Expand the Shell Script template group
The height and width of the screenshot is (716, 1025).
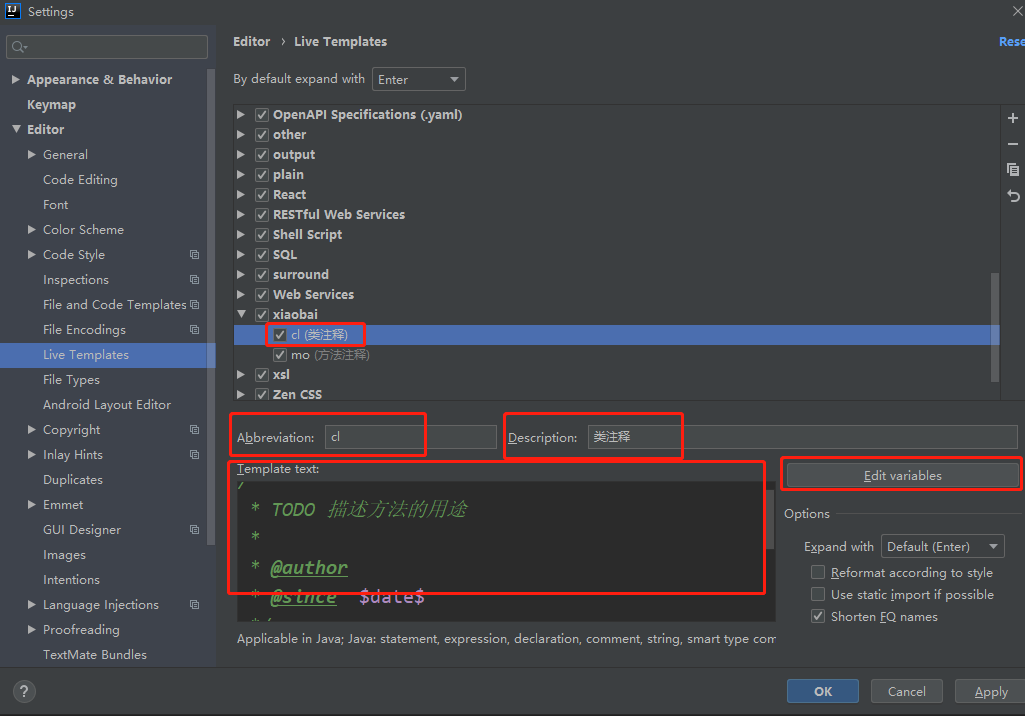[241, 234]
